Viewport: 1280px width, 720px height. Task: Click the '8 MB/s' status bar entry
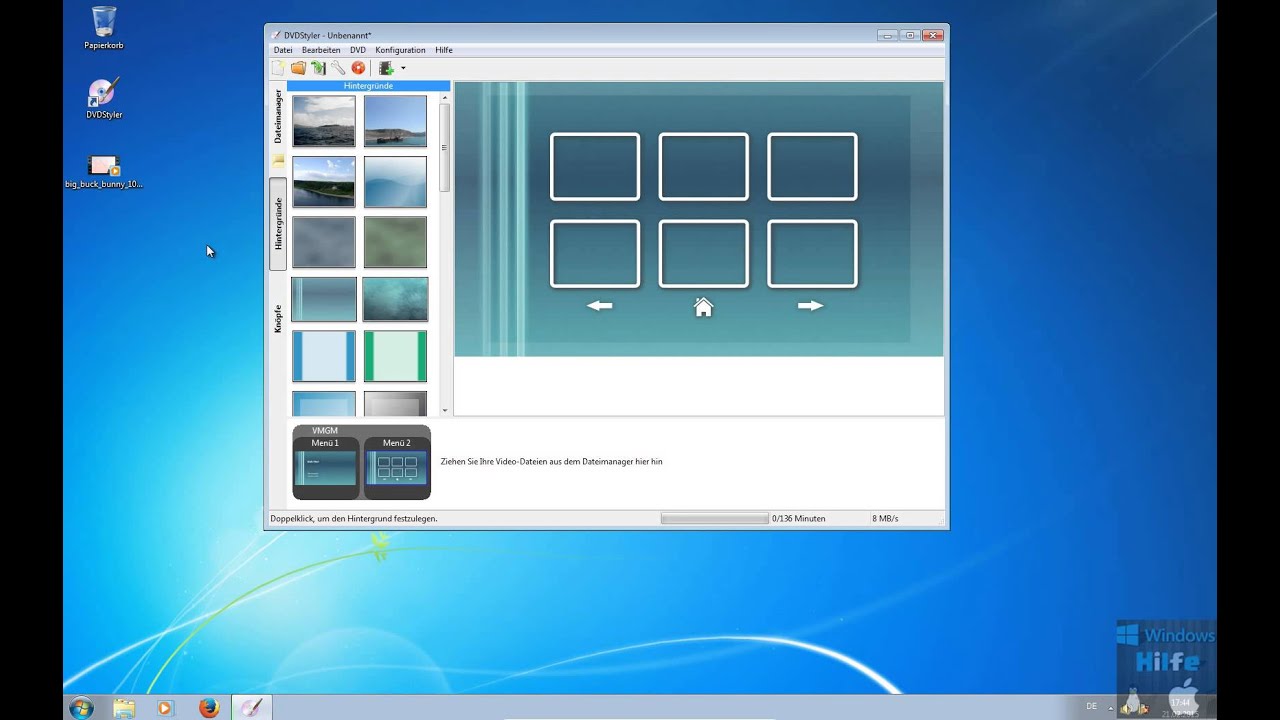[x=885, y=519]
